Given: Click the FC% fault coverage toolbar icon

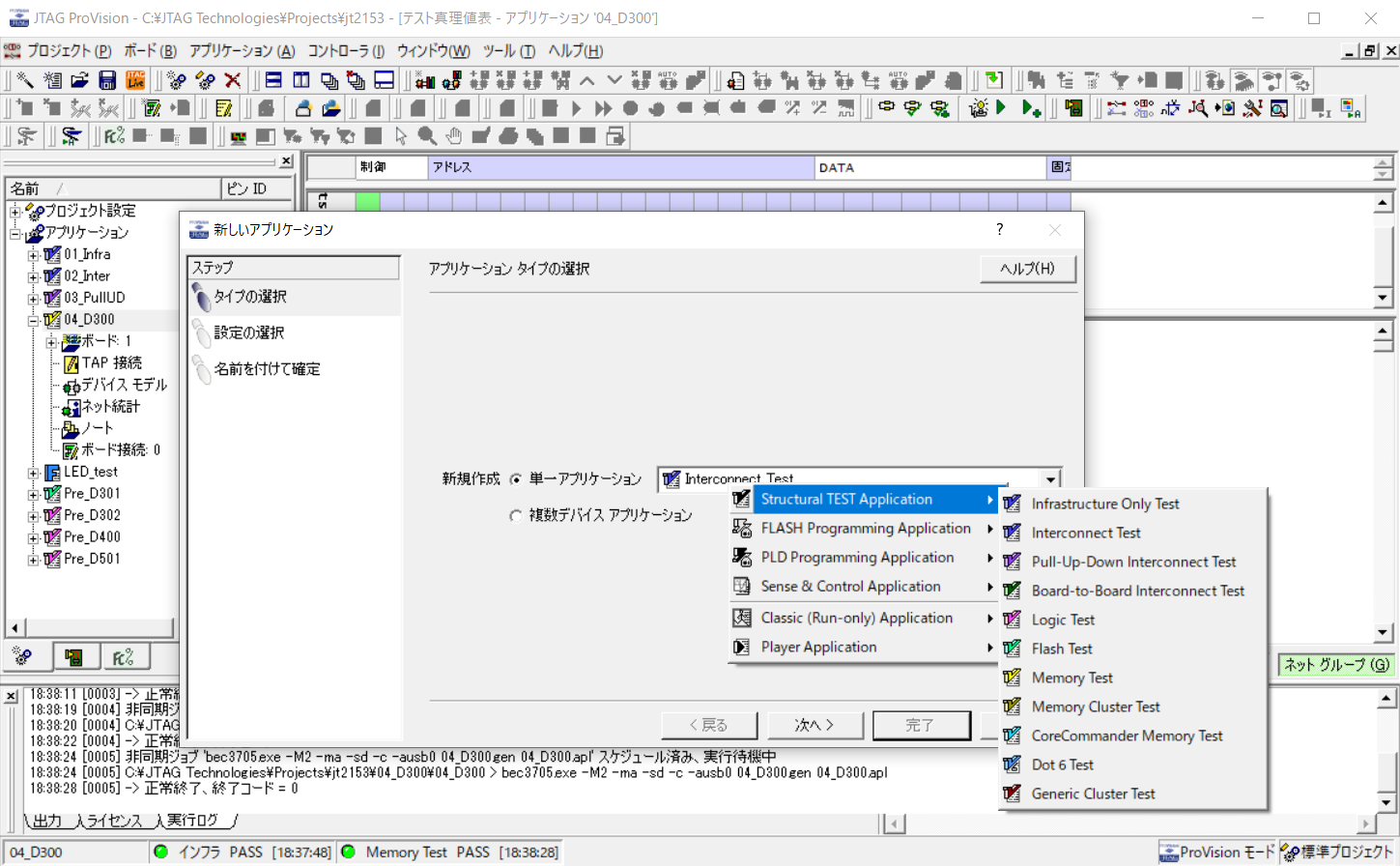Looking at the screenshot, I should 114,136.
